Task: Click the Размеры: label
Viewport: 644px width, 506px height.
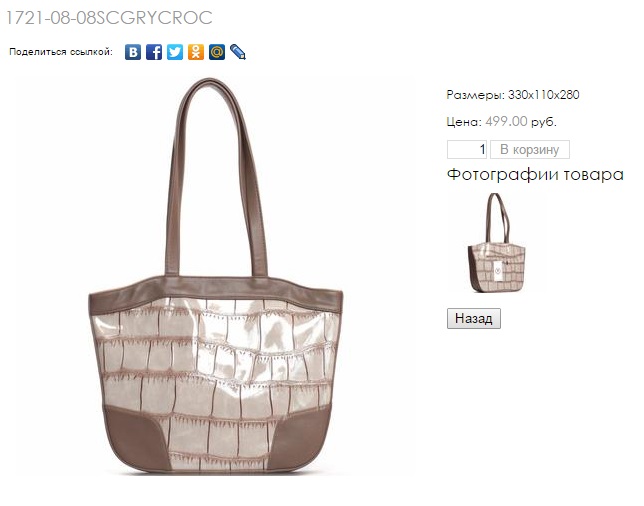Action: point(476,95)
